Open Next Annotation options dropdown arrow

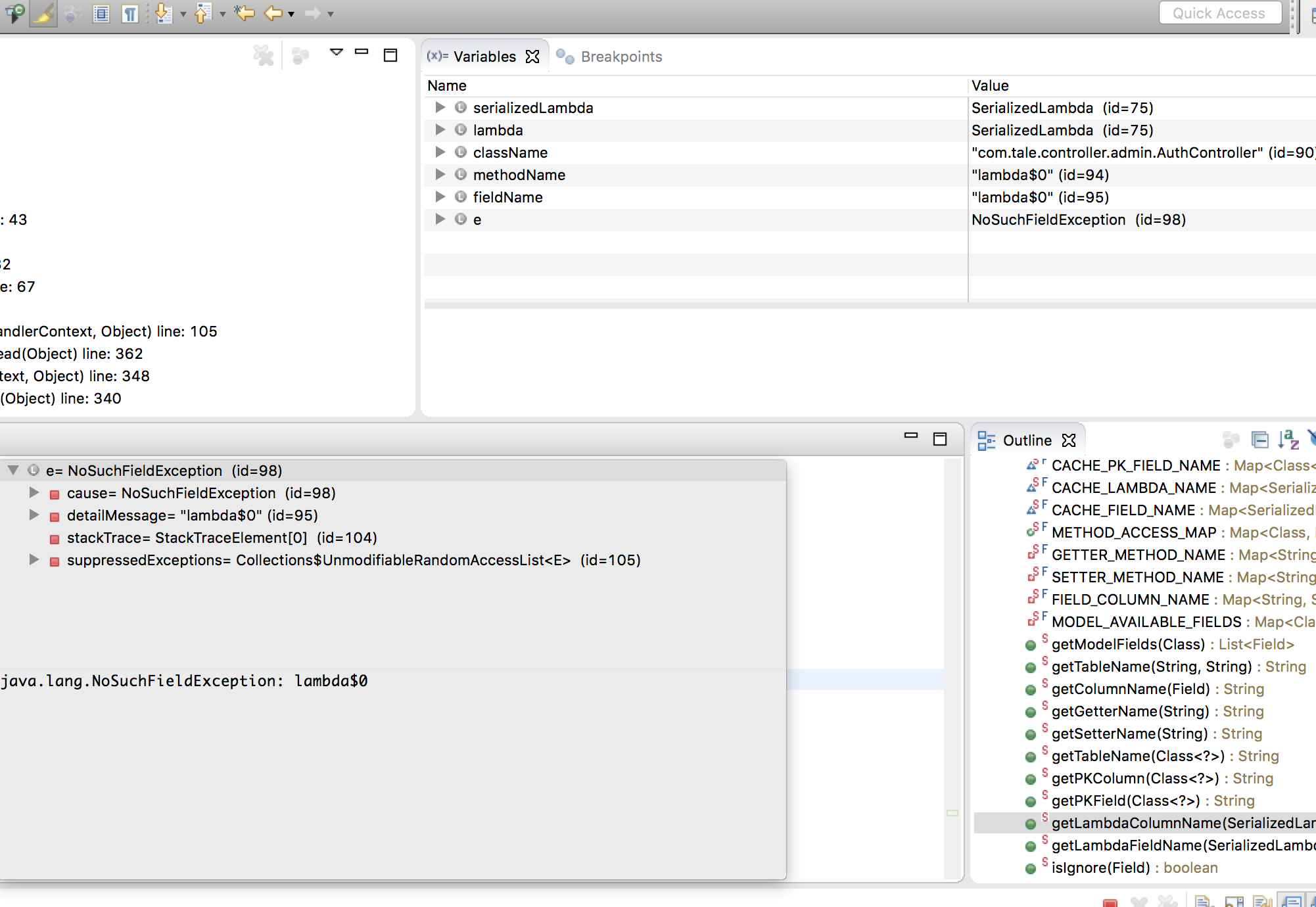coord(183,14)
